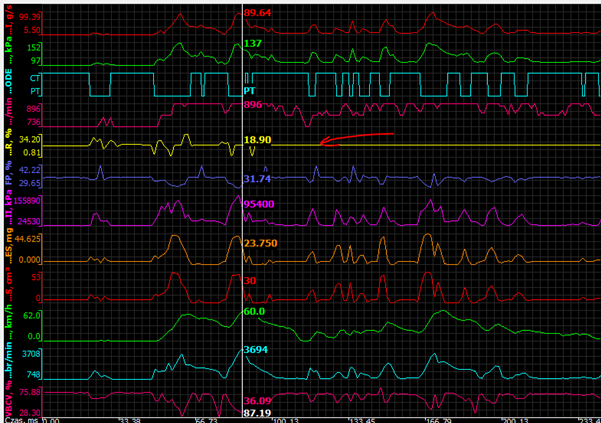The width and height of the screenshot is (601, 423).
Task: Select the cyan PT cursor state label
Action: coord(250,90)
